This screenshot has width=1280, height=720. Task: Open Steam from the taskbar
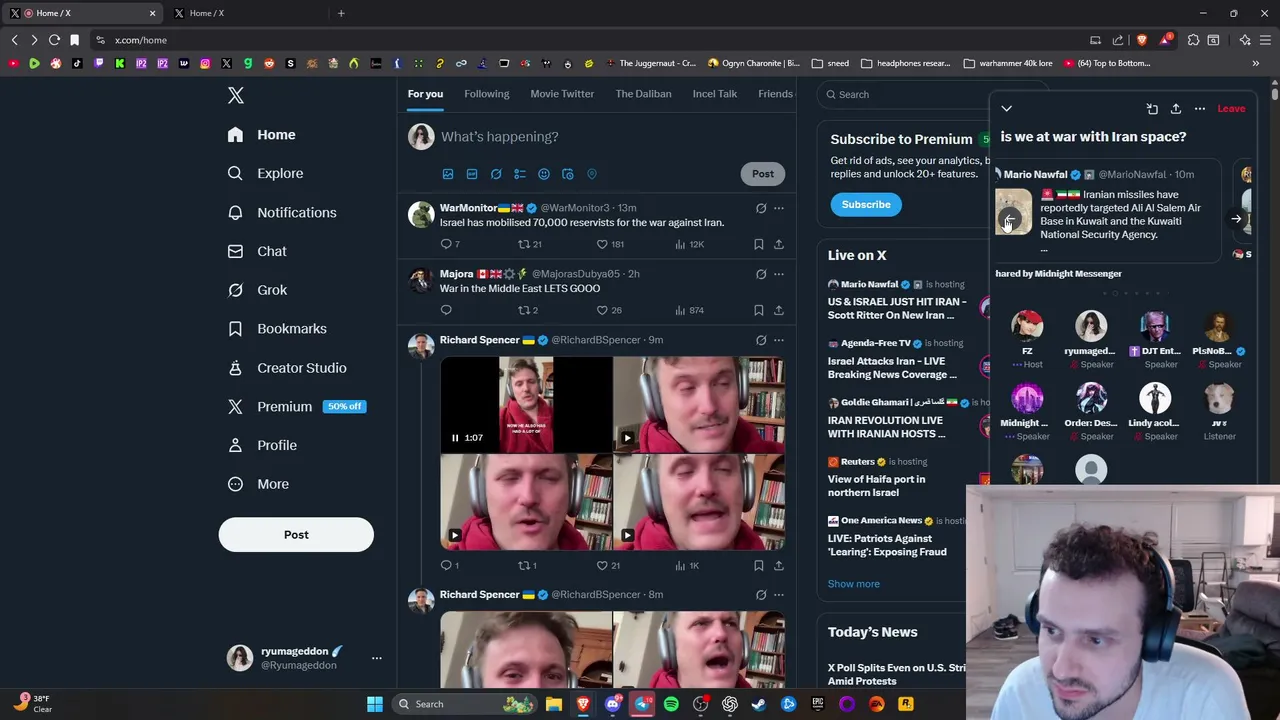coord(759,704)
